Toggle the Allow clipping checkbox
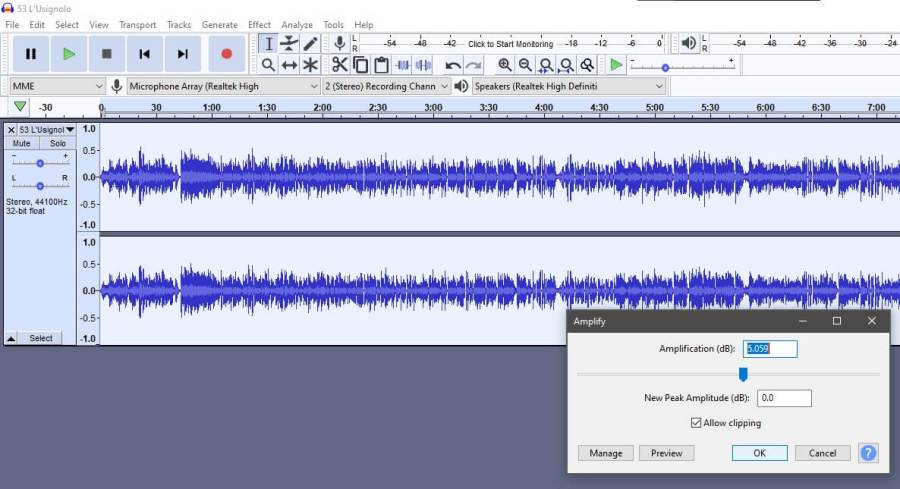 pos(696,423)
